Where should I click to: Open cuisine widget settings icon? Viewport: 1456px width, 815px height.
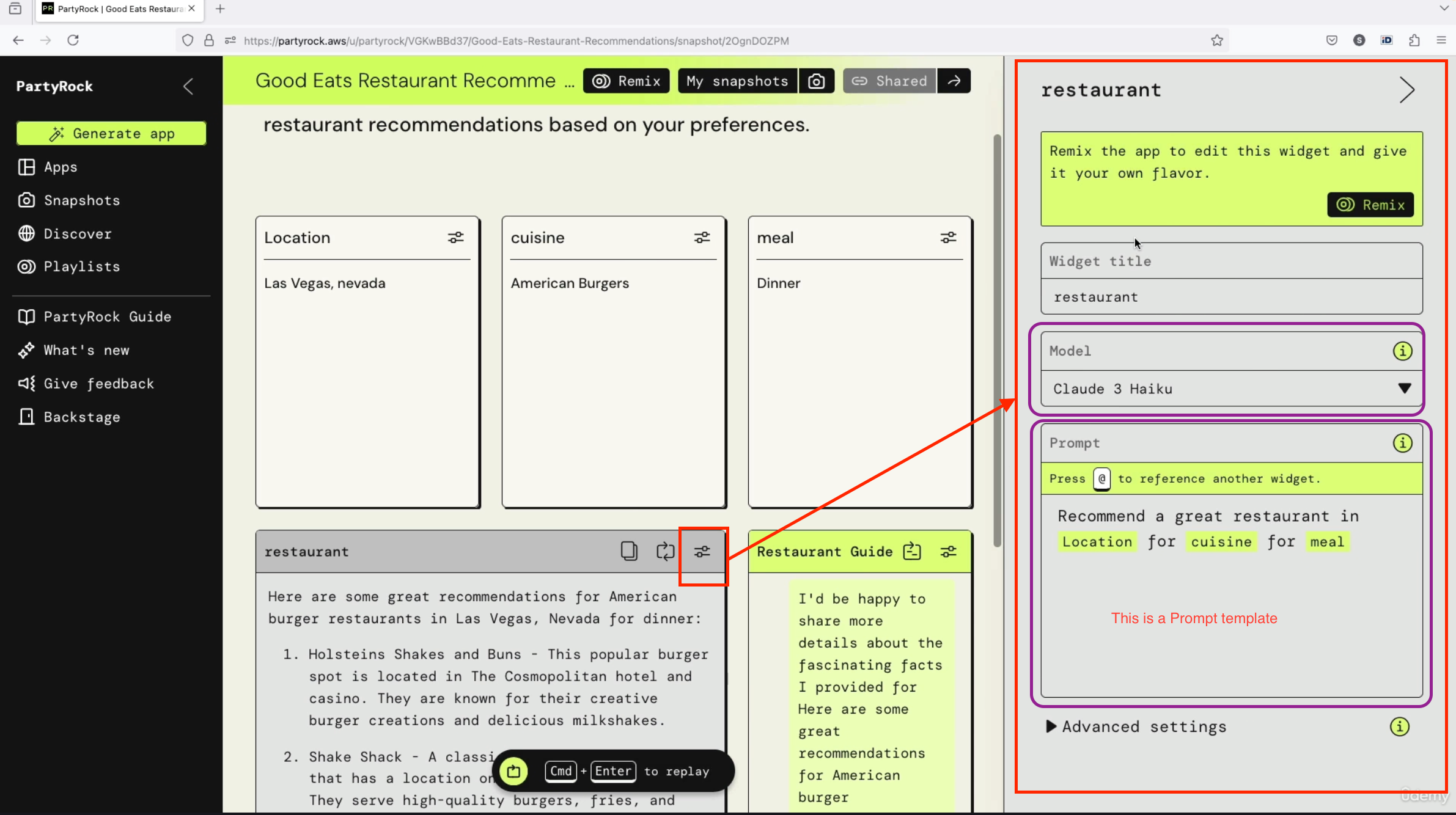[702, 238]
